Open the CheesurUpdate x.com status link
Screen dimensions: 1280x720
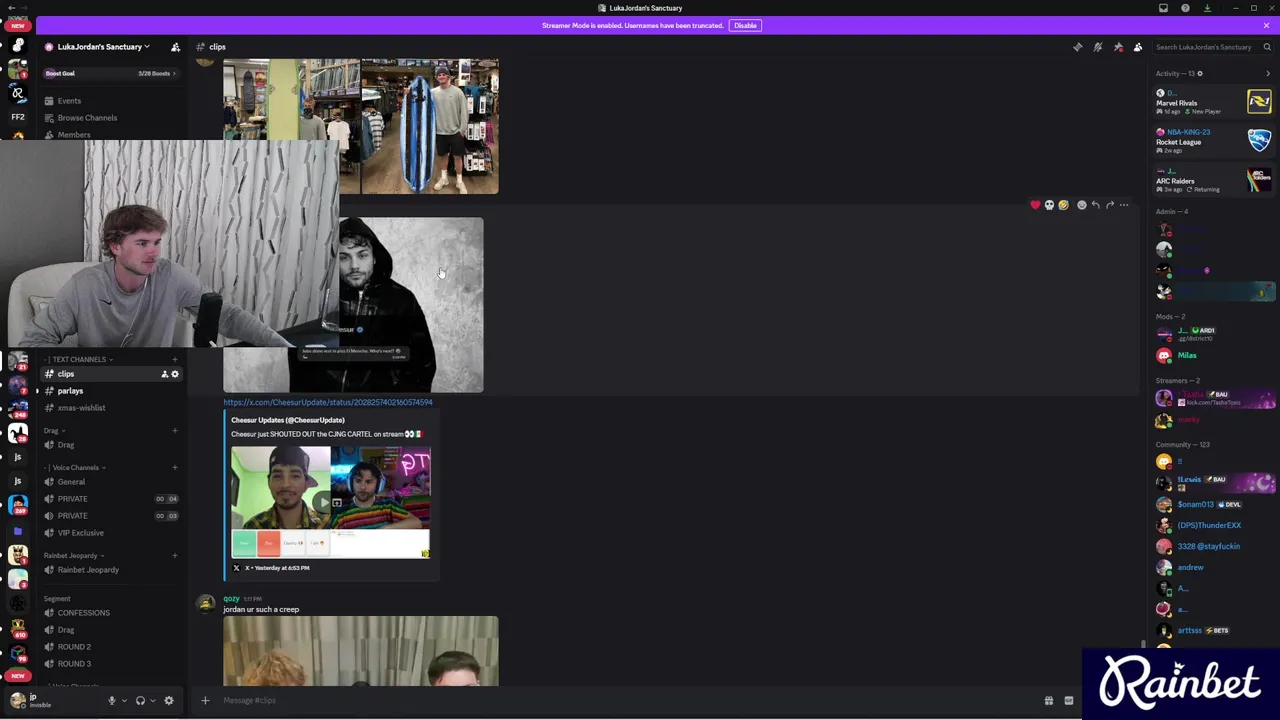[x=328, y=402]
